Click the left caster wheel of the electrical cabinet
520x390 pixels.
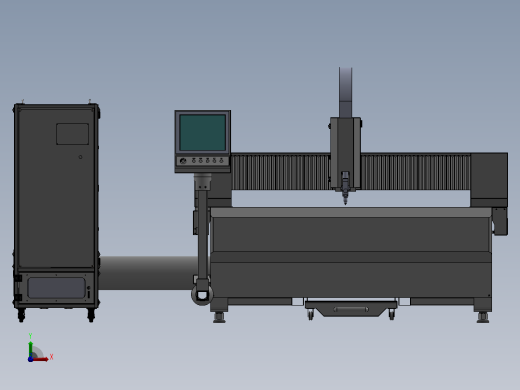pos(21,315)
